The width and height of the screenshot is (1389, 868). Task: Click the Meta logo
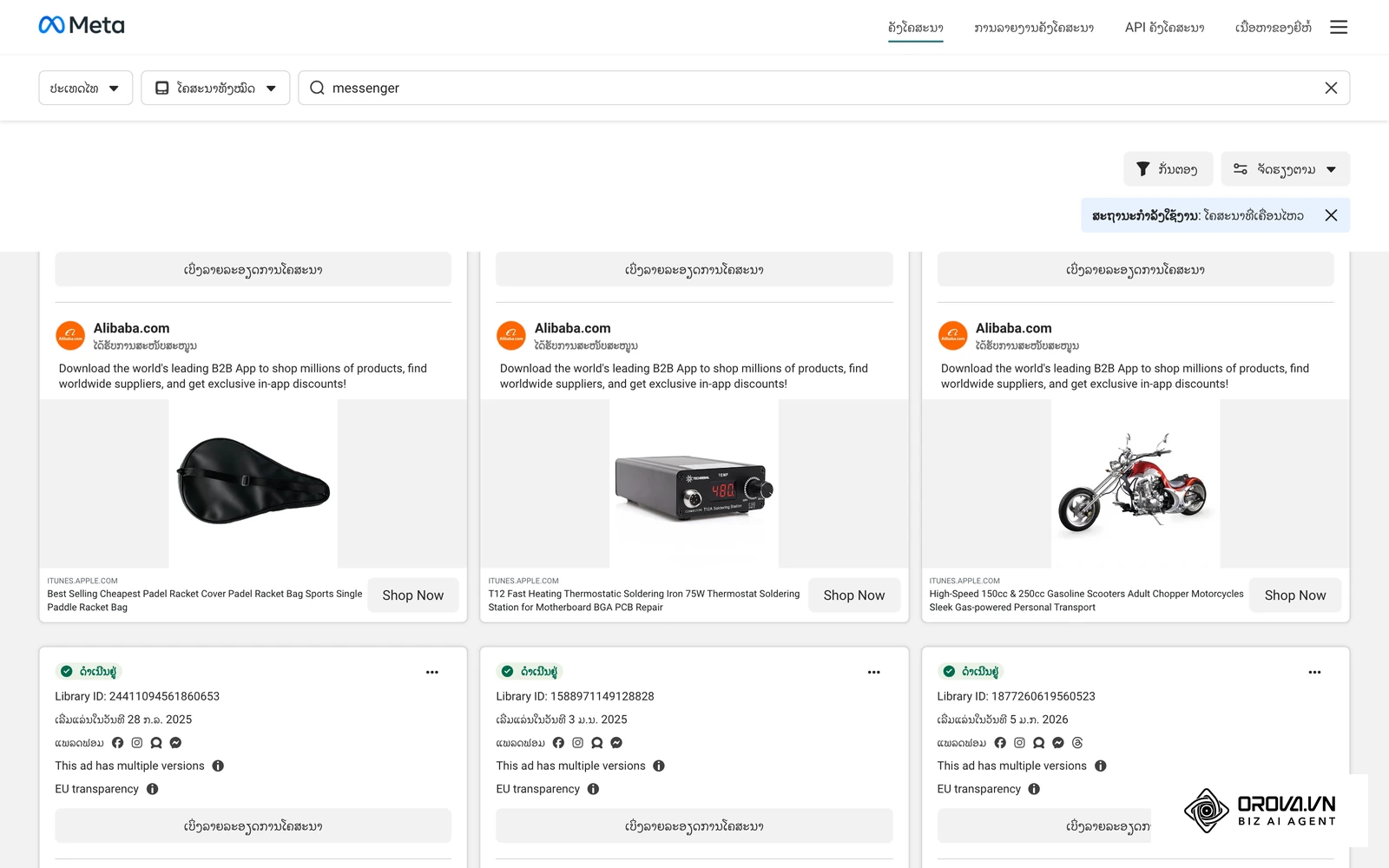[82, 25]
